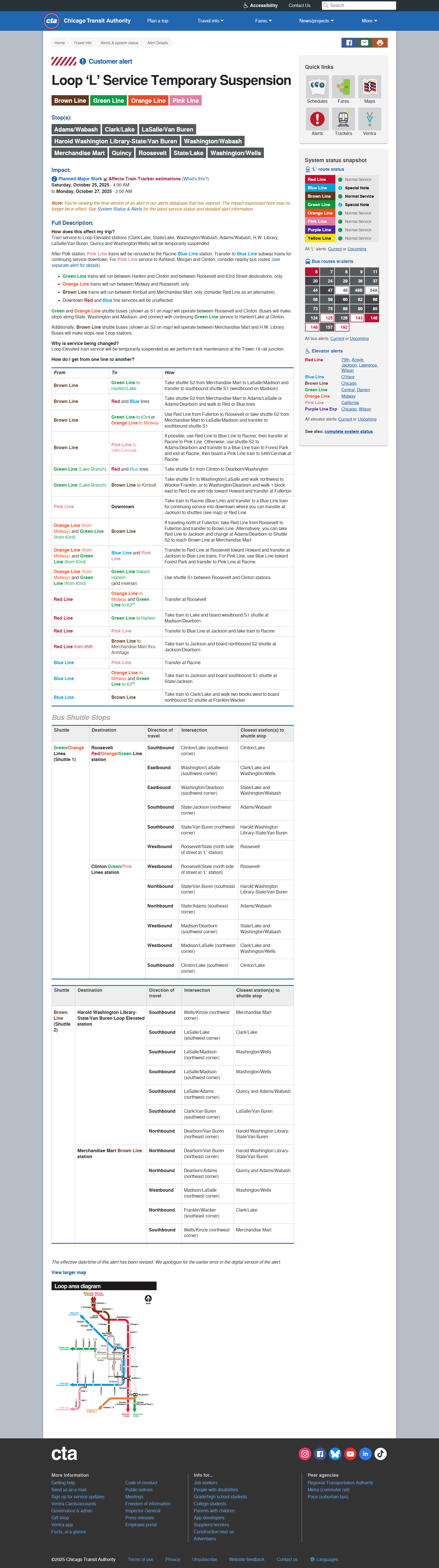This screenshot has height=1568, width=439.
Task: Open CTA Instagram page
Action: click(x=305, y=1453)
